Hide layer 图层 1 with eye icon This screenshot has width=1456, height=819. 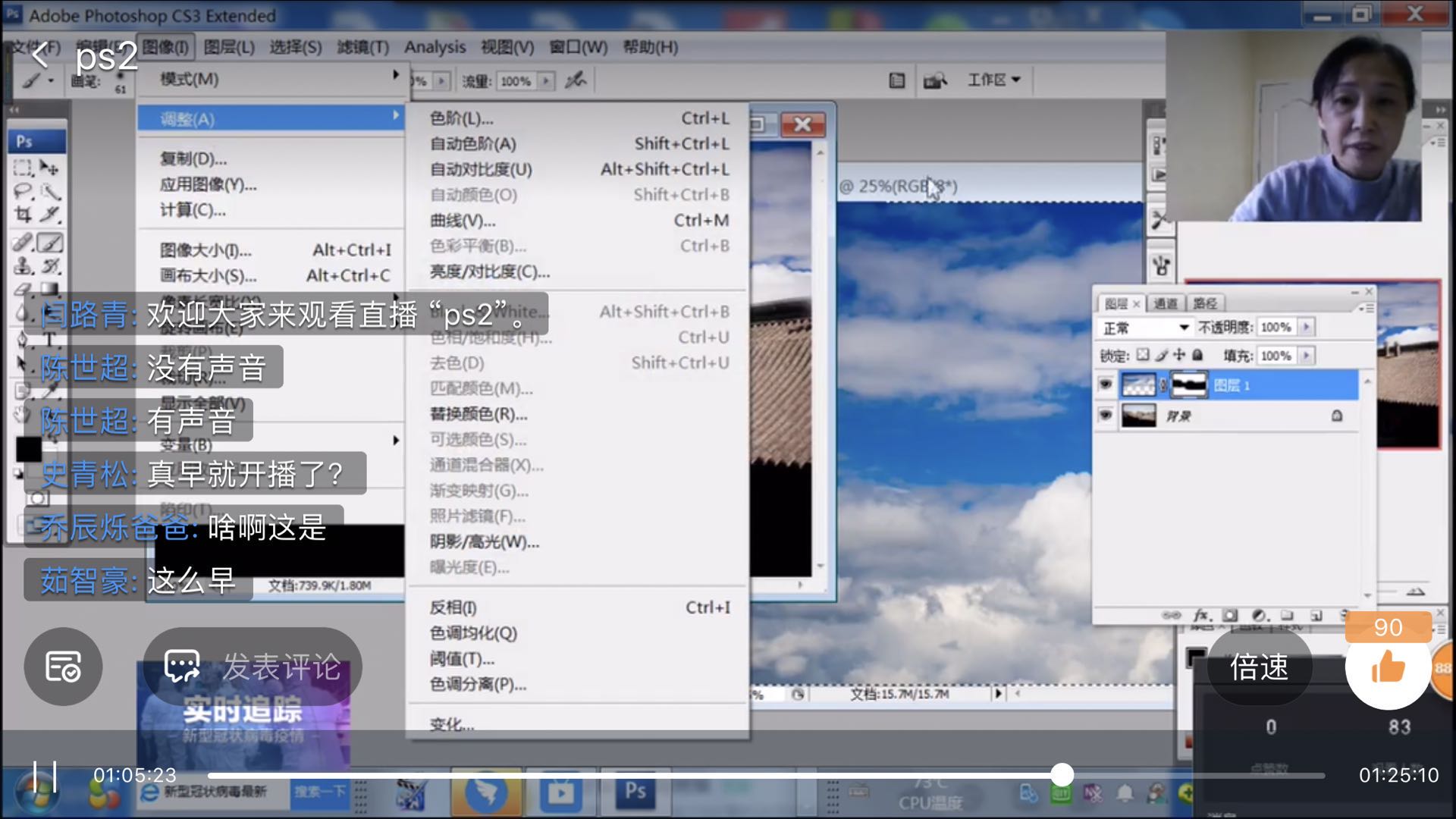(1106, 385)
